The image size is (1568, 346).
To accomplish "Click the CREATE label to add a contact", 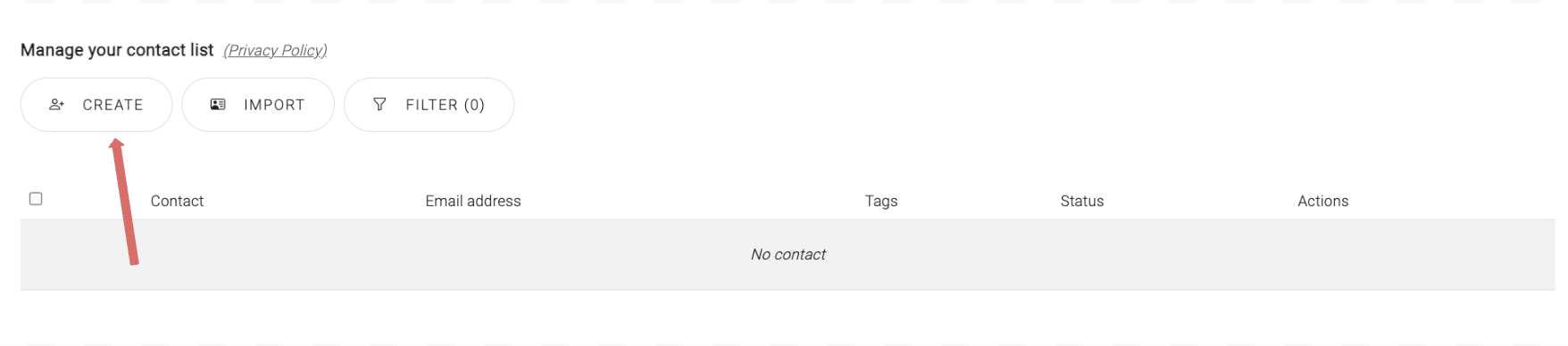I will 113,105.
